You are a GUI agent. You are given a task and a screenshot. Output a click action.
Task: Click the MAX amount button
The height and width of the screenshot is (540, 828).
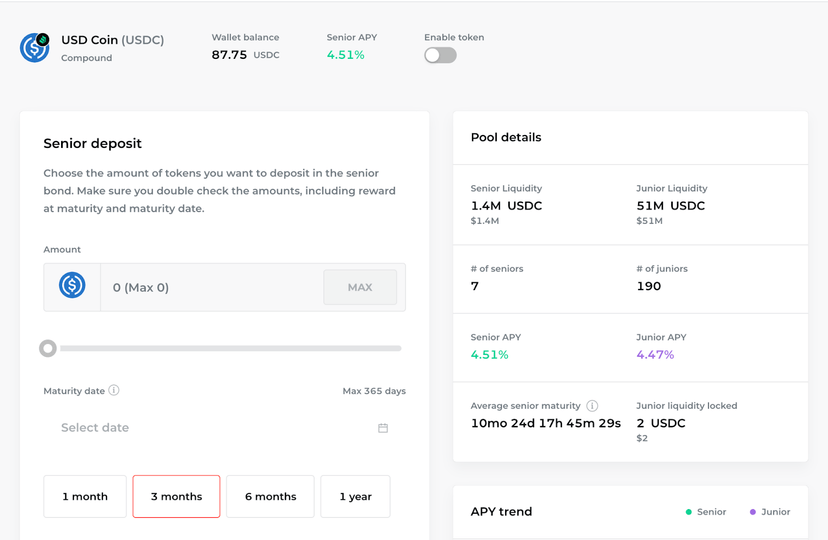tap(360, 287)
